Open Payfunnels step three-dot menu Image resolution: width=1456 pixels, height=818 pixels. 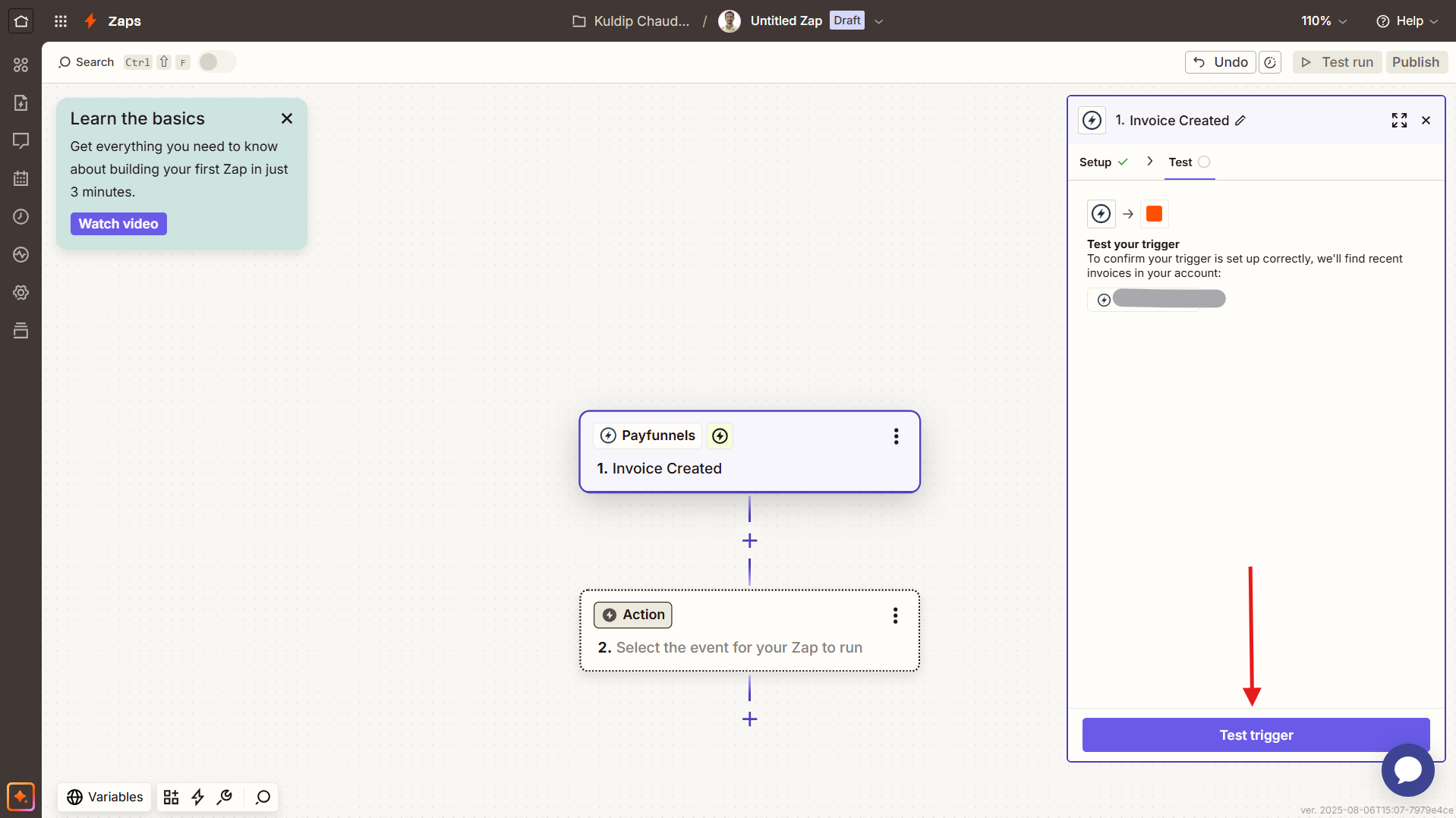(x=896, y=436)
